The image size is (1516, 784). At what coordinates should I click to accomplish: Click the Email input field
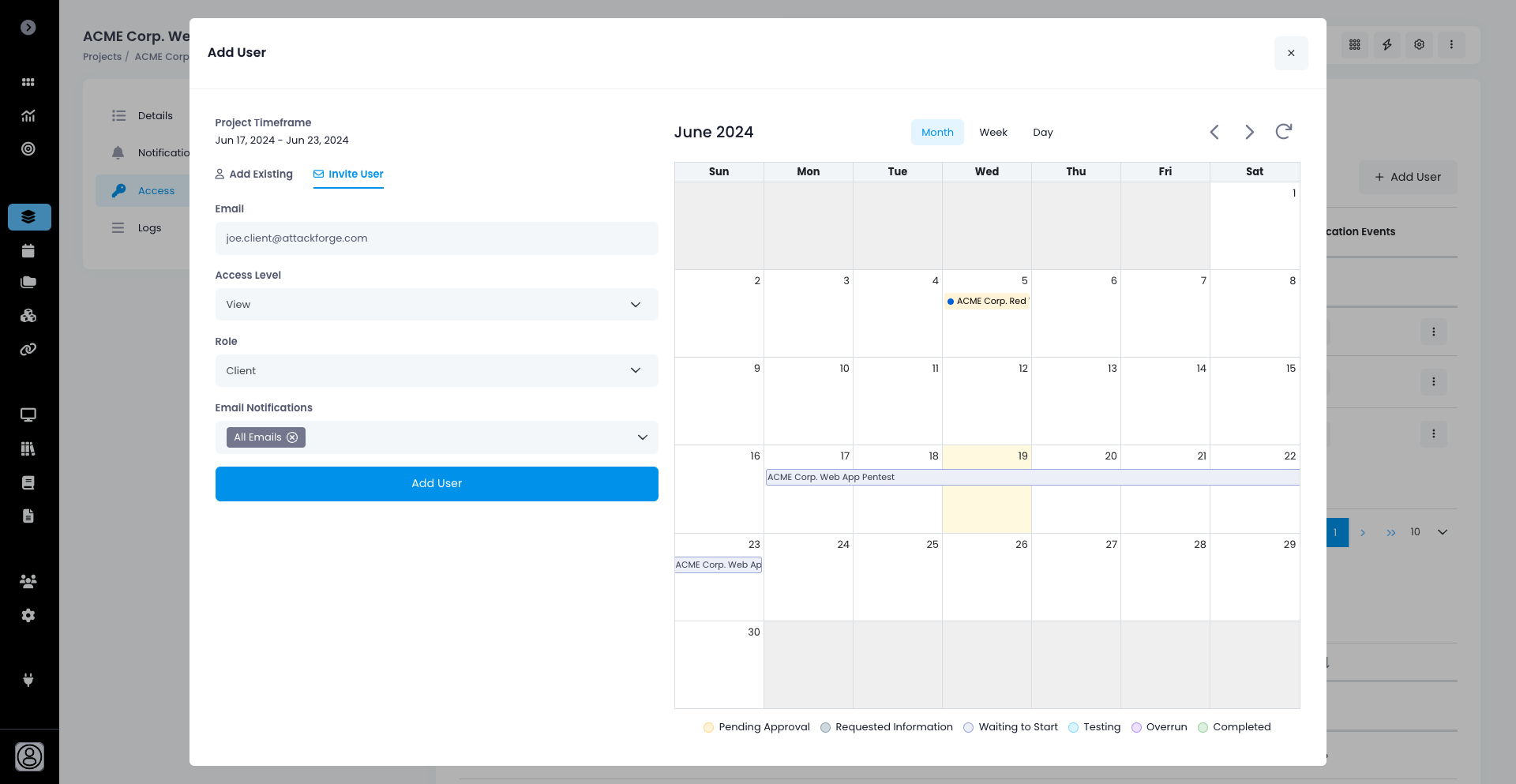tap(436, 238)
